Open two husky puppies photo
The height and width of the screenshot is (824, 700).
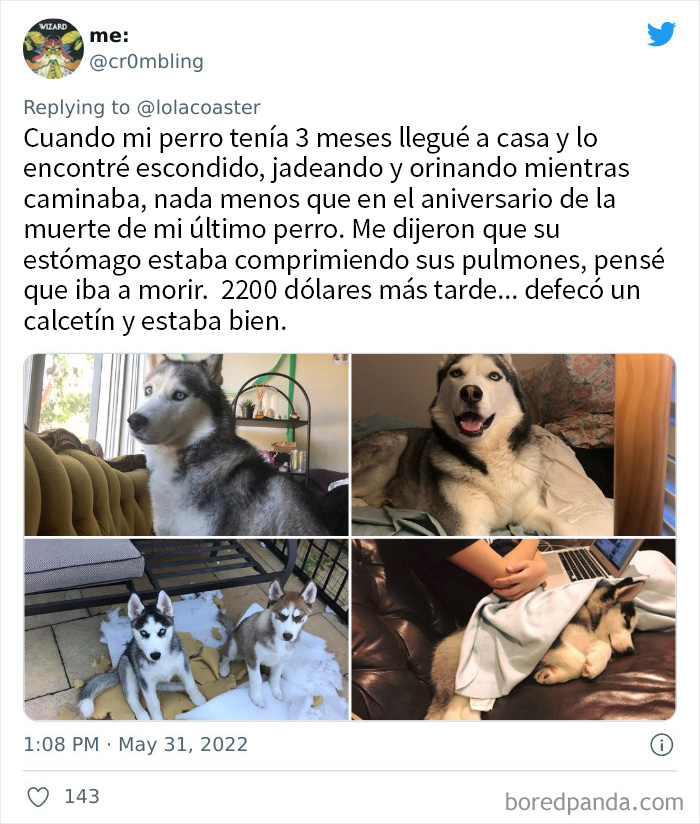click(186, 629)
